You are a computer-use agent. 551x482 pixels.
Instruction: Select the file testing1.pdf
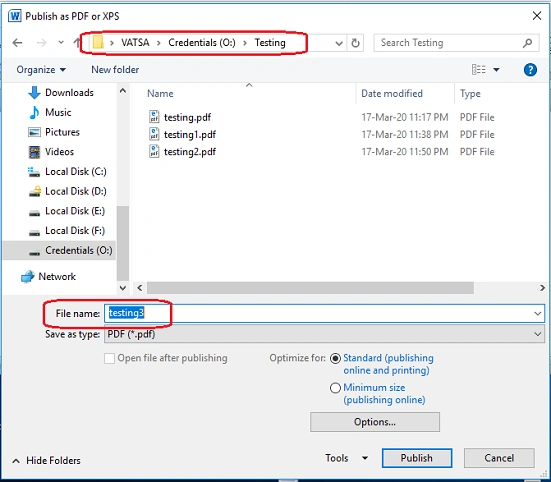190,134
